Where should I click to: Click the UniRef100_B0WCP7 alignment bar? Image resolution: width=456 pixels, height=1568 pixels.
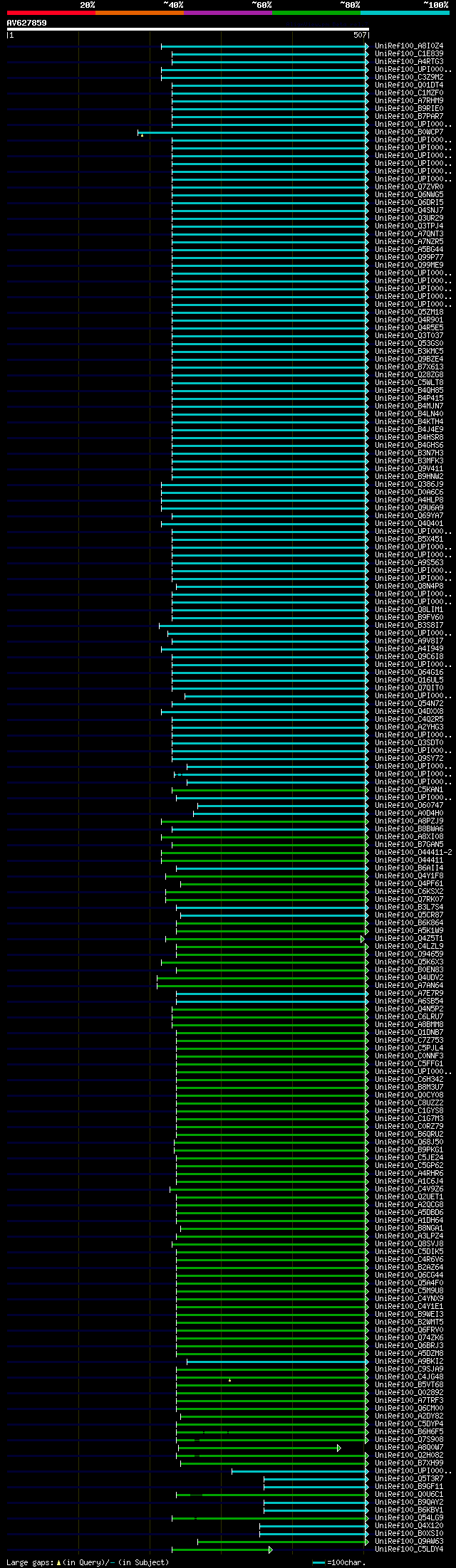pos(253,132)
